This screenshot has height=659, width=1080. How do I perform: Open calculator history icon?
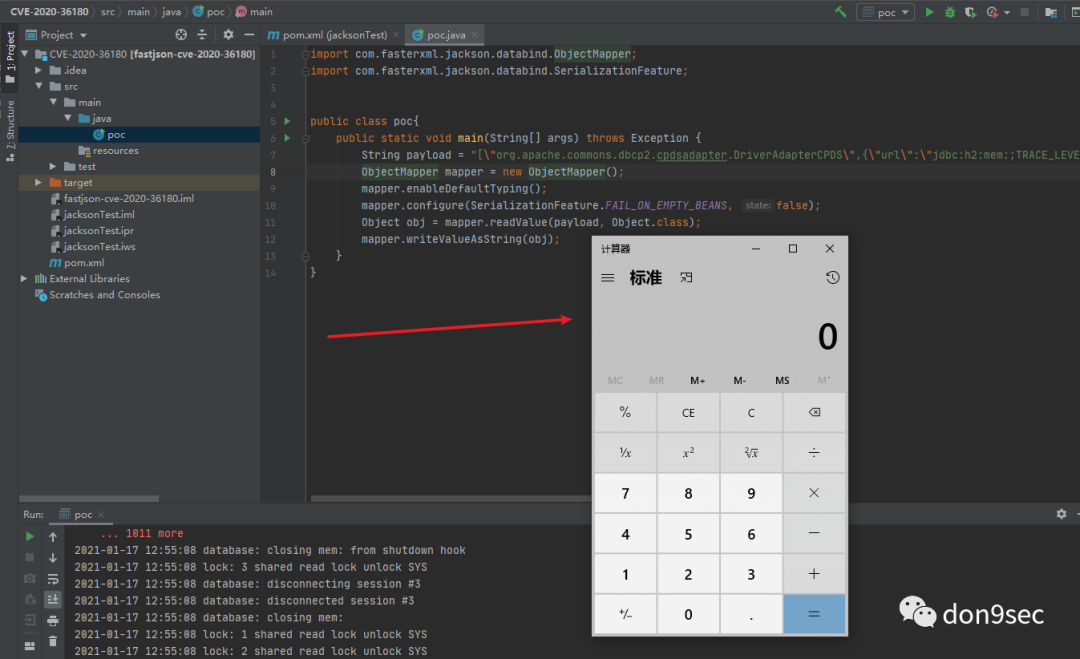(x=833, y=278)
